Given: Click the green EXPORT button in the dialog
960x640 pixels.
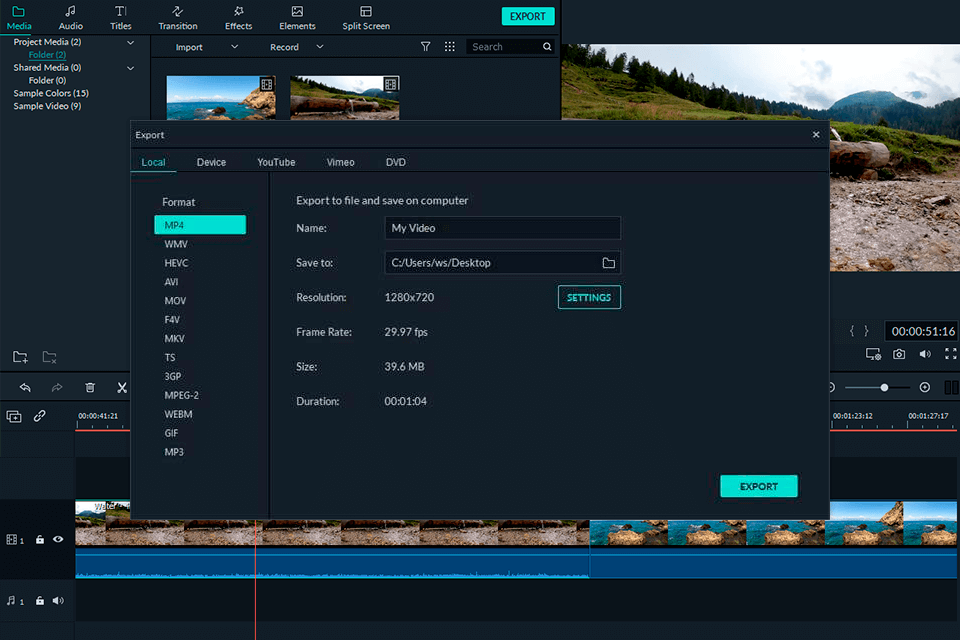Looking at the screenshot, I should coord(759,486).
